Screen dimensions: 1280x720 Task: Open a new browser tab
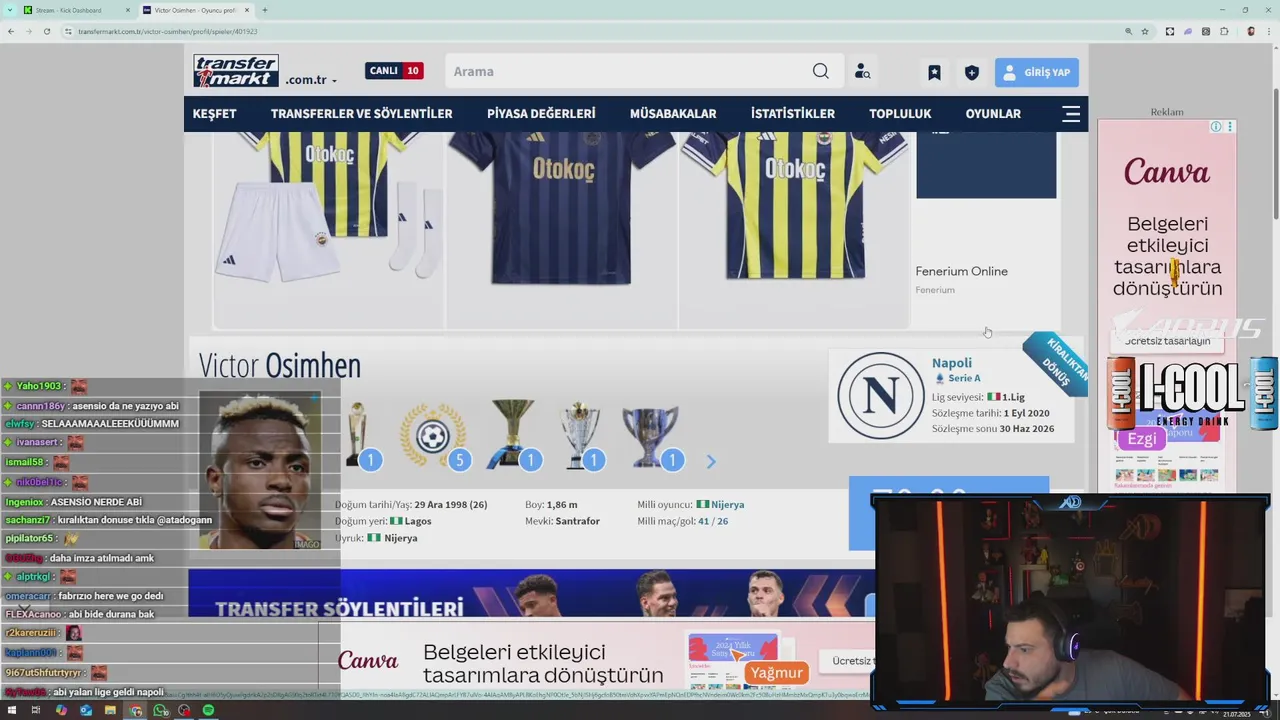tap(264, 10)
